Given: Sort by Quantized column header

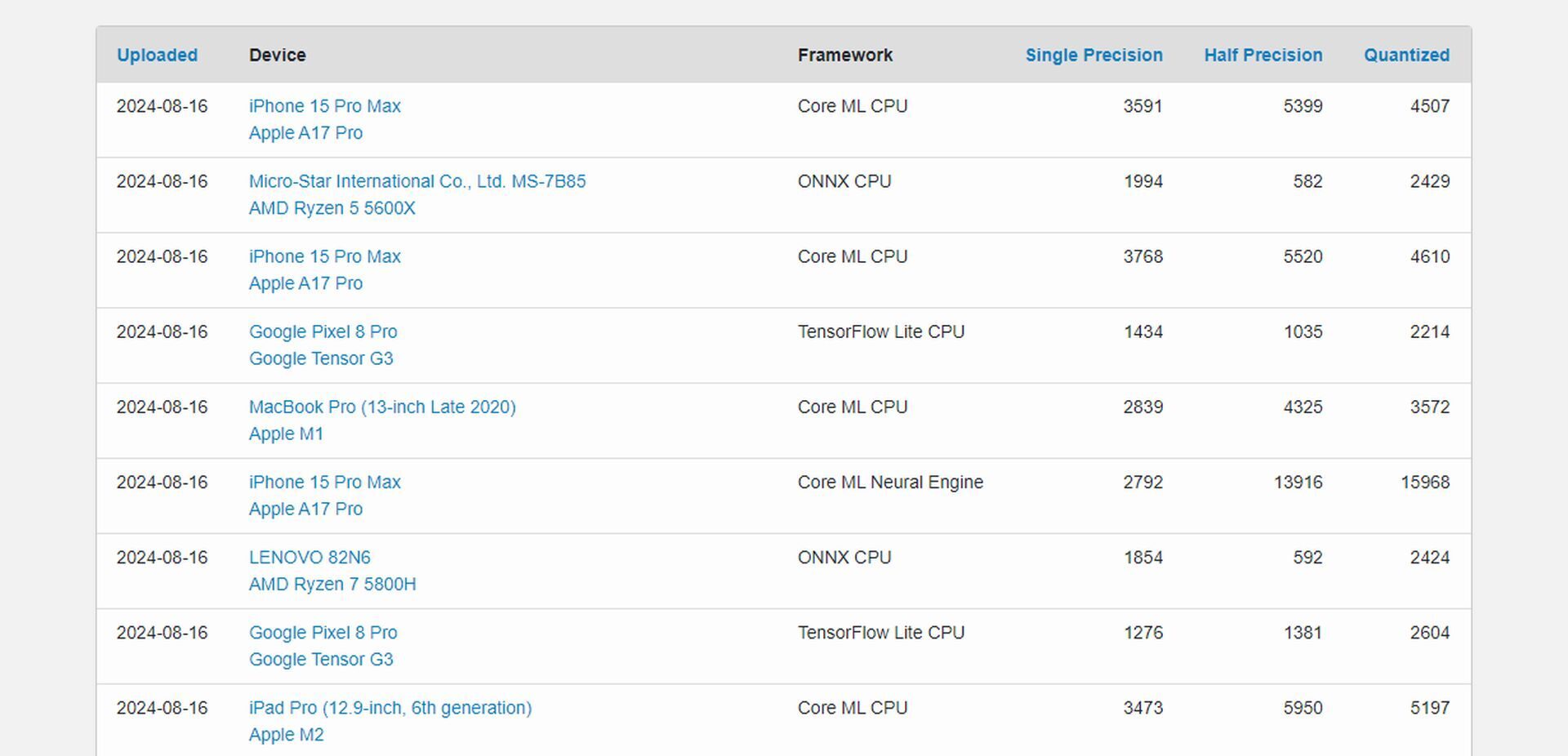Looking at the screenshot, I should pyautogui.click(x=1406, y=55).
